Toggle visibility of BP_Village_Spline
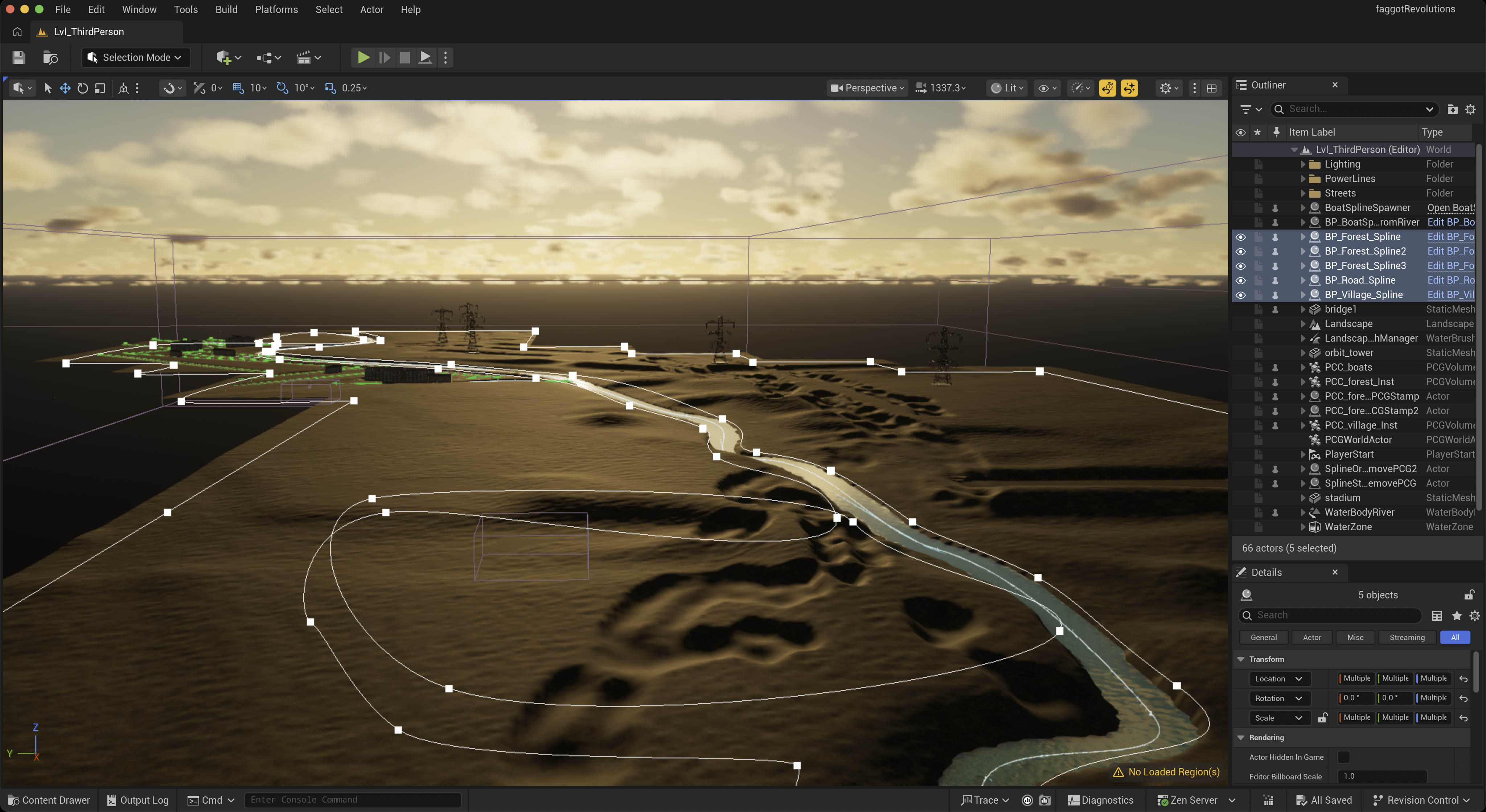 point(1240,295)
